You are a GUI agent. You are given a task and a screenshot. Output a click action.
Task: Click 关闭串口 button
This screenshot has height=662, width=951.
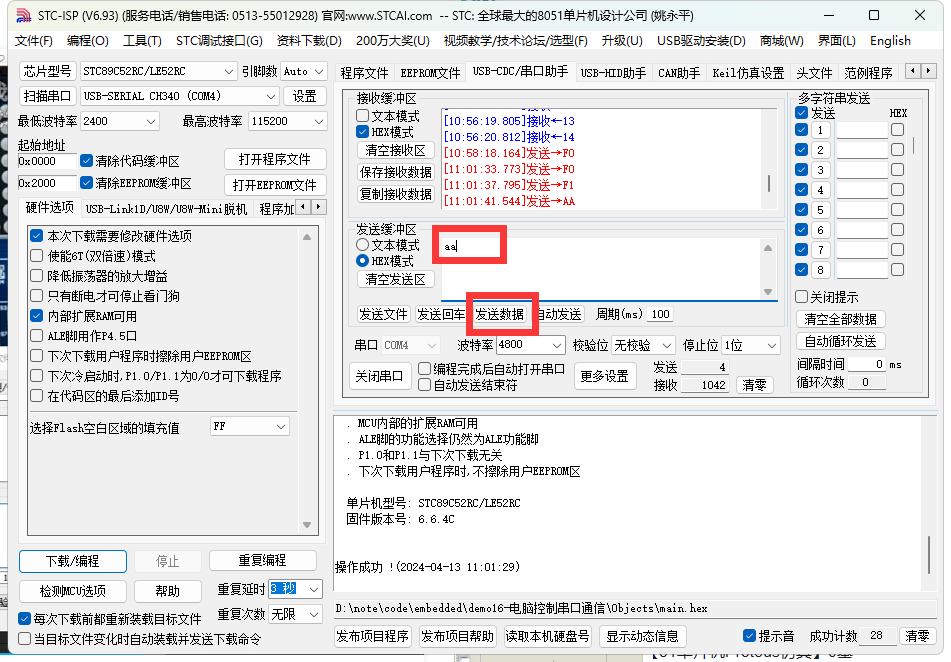pos(379,376)
